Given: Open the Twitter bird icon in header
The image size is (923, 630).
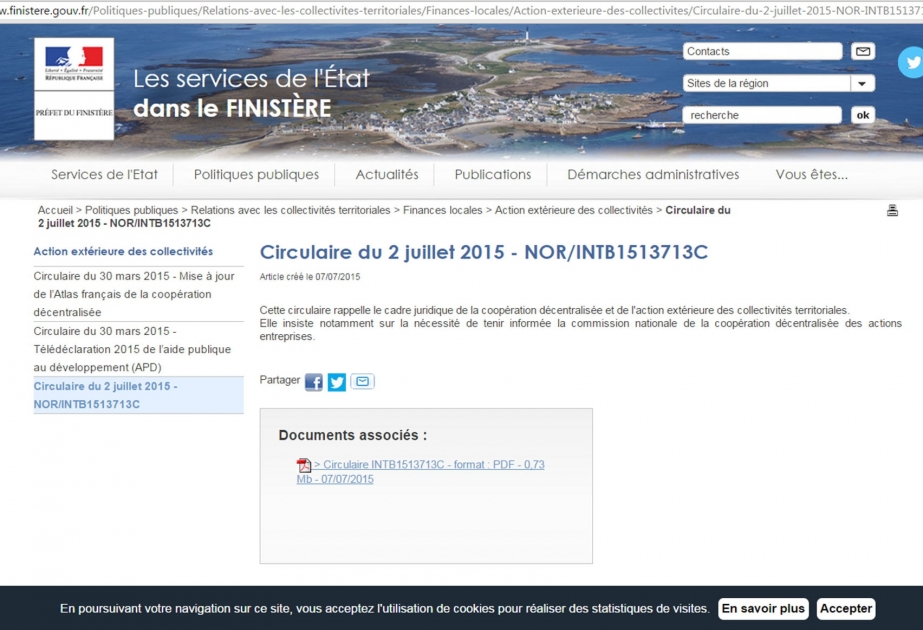Looking at the screenshot, I should pyautogui.click(x=911, y=62).
